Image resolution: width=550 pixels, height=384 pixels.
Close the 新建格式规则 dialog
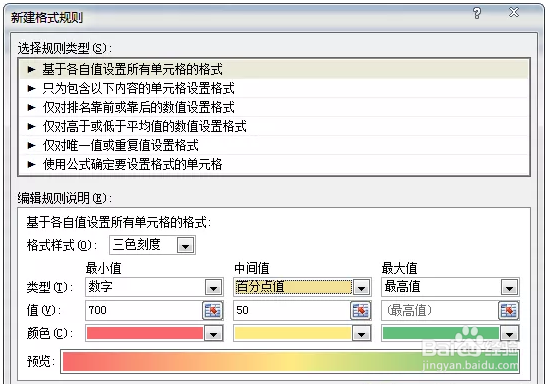(514, 13)
